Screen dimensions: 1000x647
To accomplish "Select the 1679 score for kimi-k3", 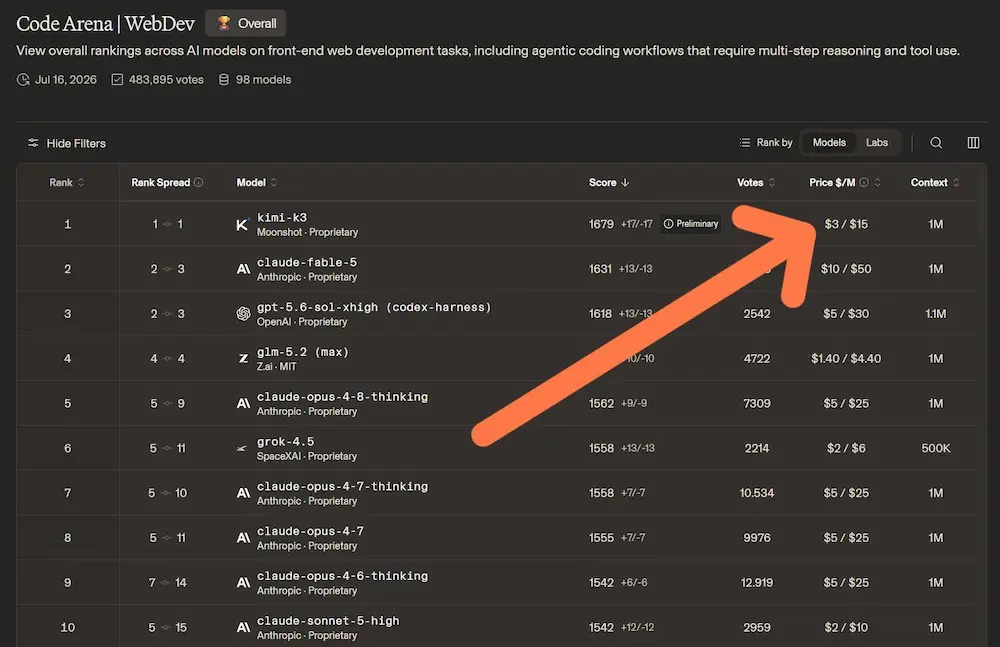I will click(x=601, y=224).
